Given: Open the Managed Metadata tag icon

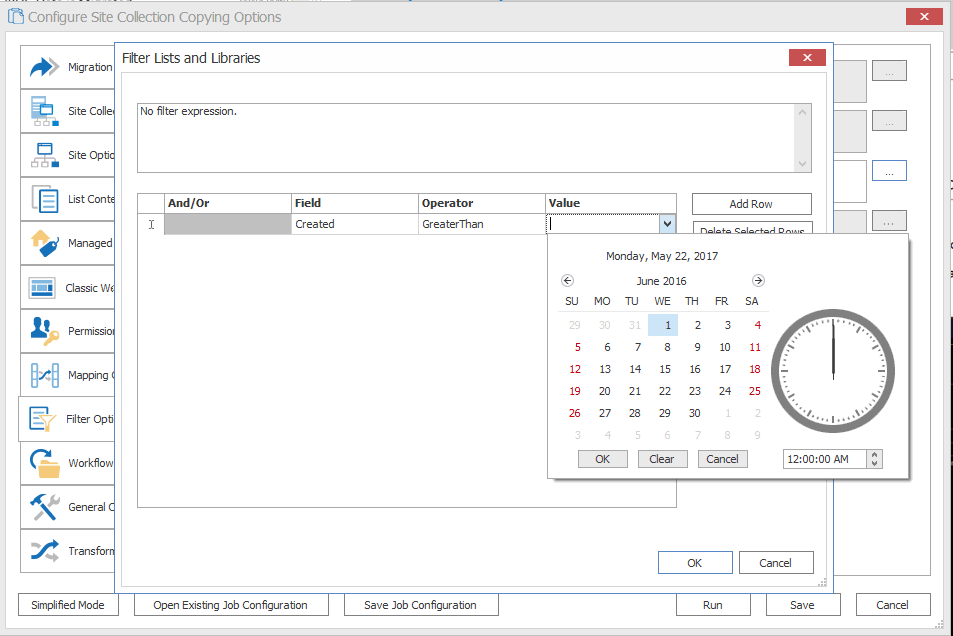Looking at the screenshot, I should coord(45,243).
